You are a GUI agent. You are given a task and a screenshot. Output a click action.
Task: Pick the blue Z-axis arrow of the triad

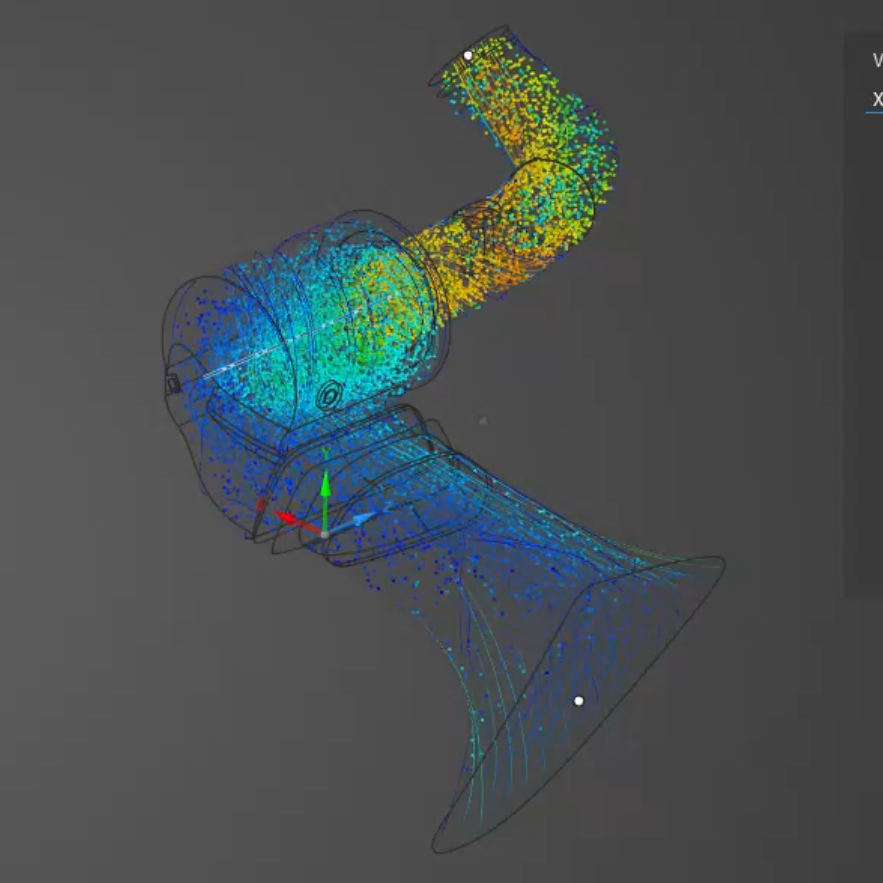359,519
